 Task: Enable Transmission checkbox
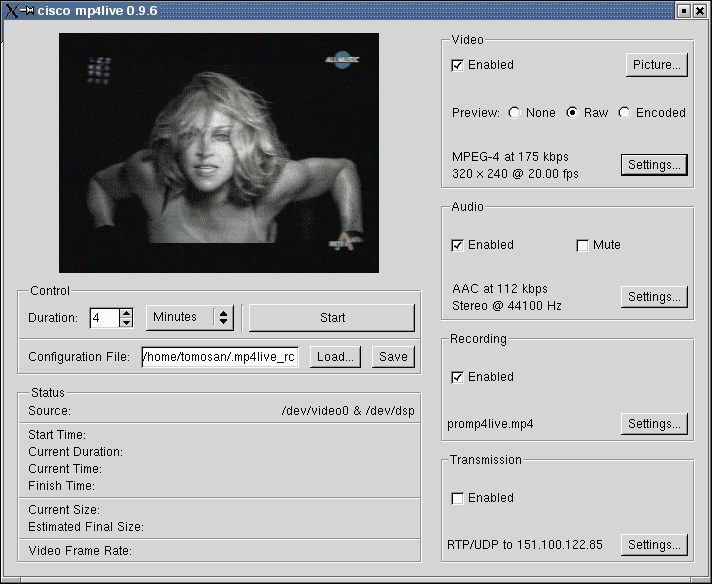click(458, 498)
